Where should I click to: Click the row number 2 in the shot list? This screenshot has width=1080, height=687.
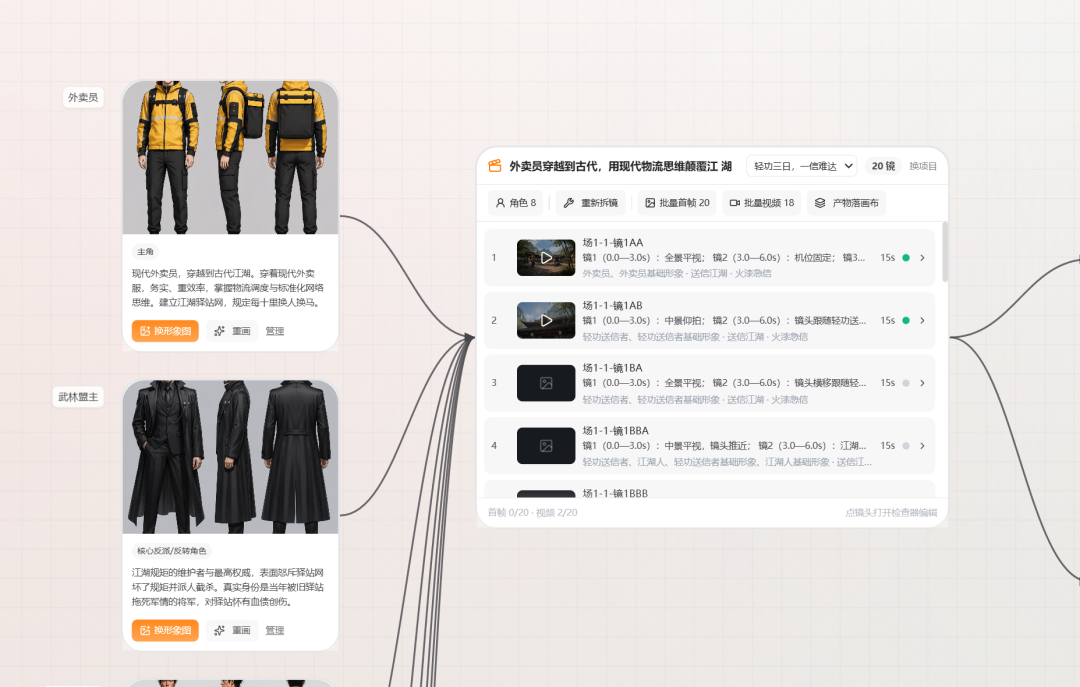(494, 320)
